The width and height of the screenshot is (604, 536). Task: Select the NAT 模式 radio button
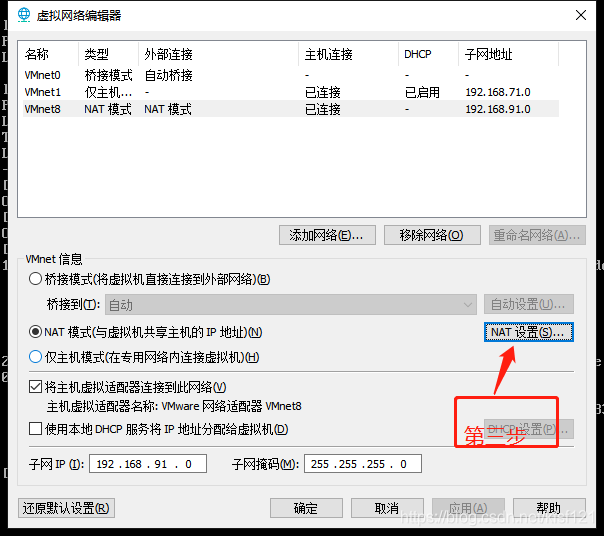coord(35,332)
